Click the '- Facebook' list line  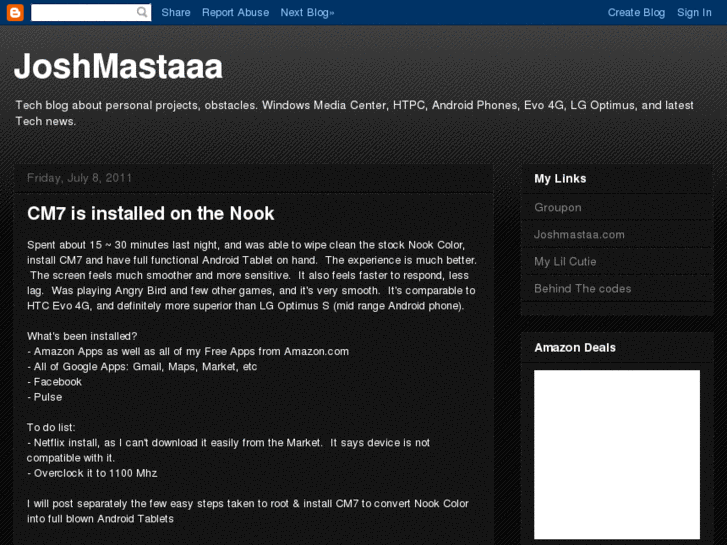pyautogui.click(x=54, y=382)
